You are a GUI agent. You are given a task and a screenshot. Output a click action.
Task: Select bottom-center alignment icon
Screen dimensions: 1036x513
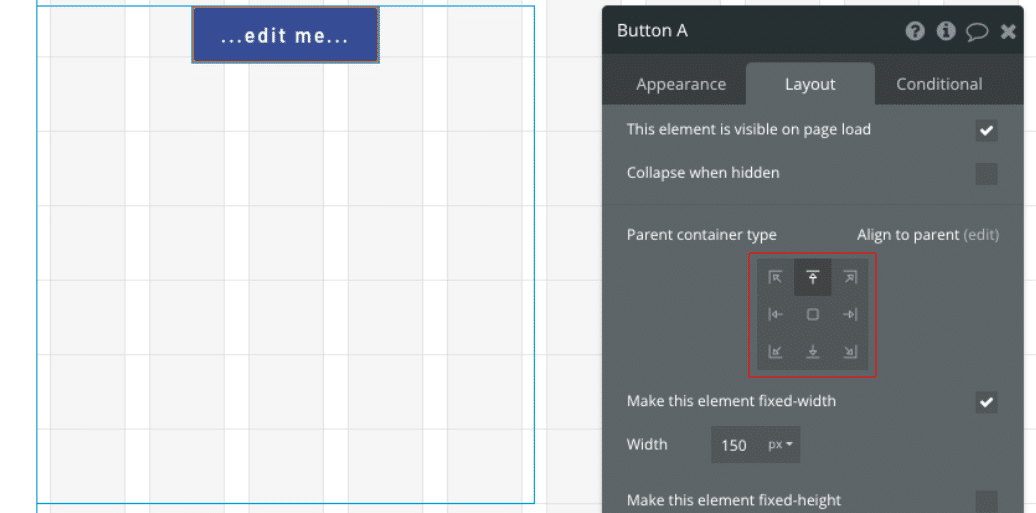point(813,351)
